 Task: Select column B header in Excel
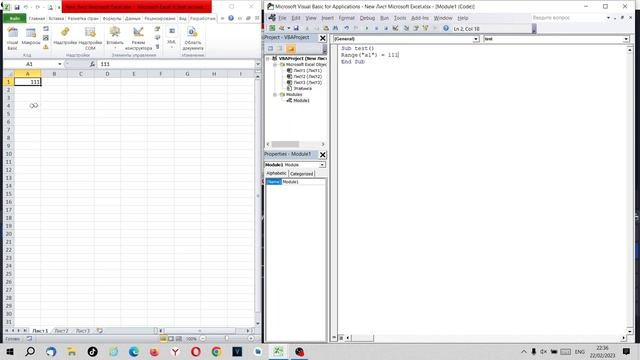click(54, 74)
